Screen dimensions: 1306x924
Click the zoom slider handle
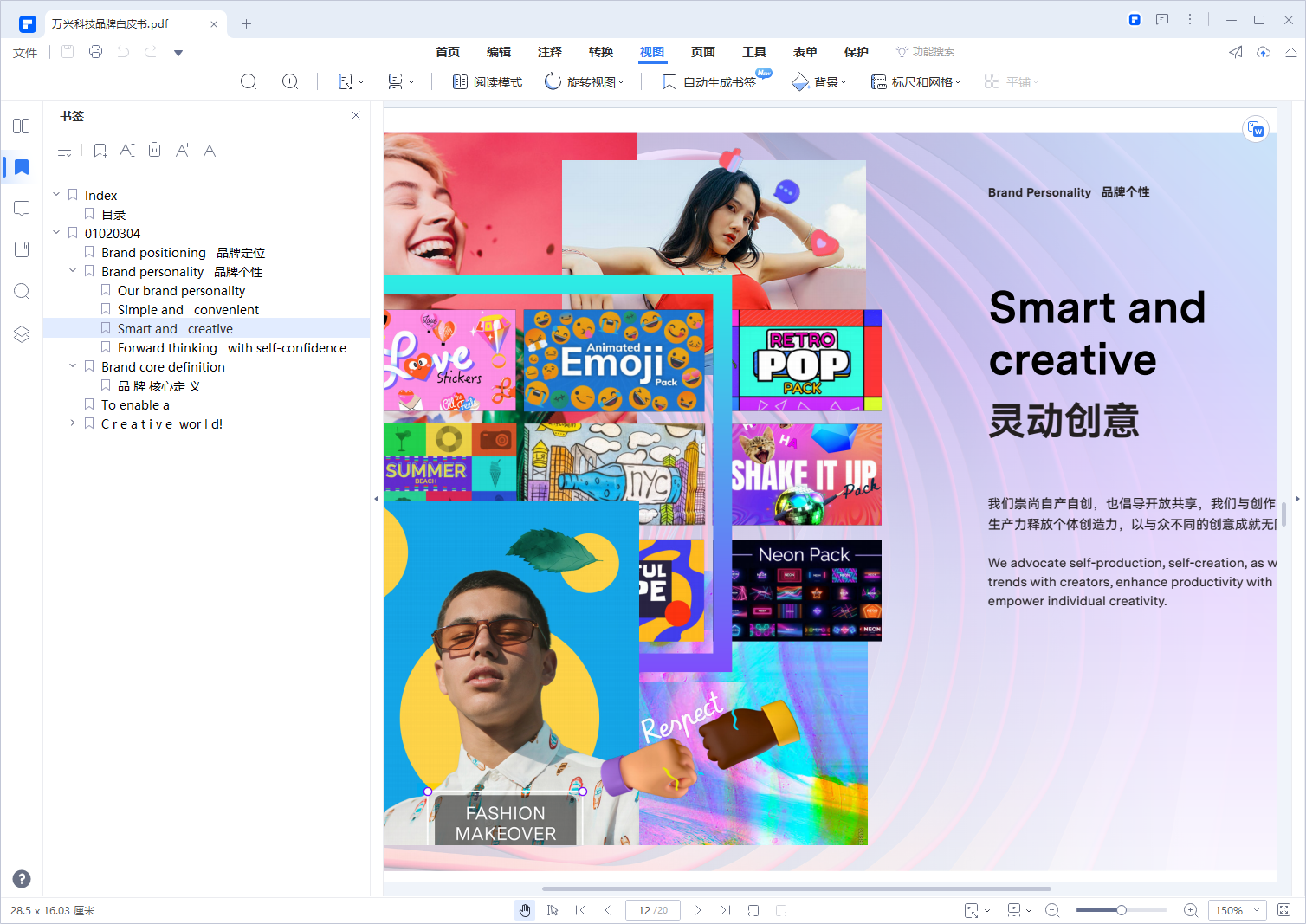[1121, 910]
